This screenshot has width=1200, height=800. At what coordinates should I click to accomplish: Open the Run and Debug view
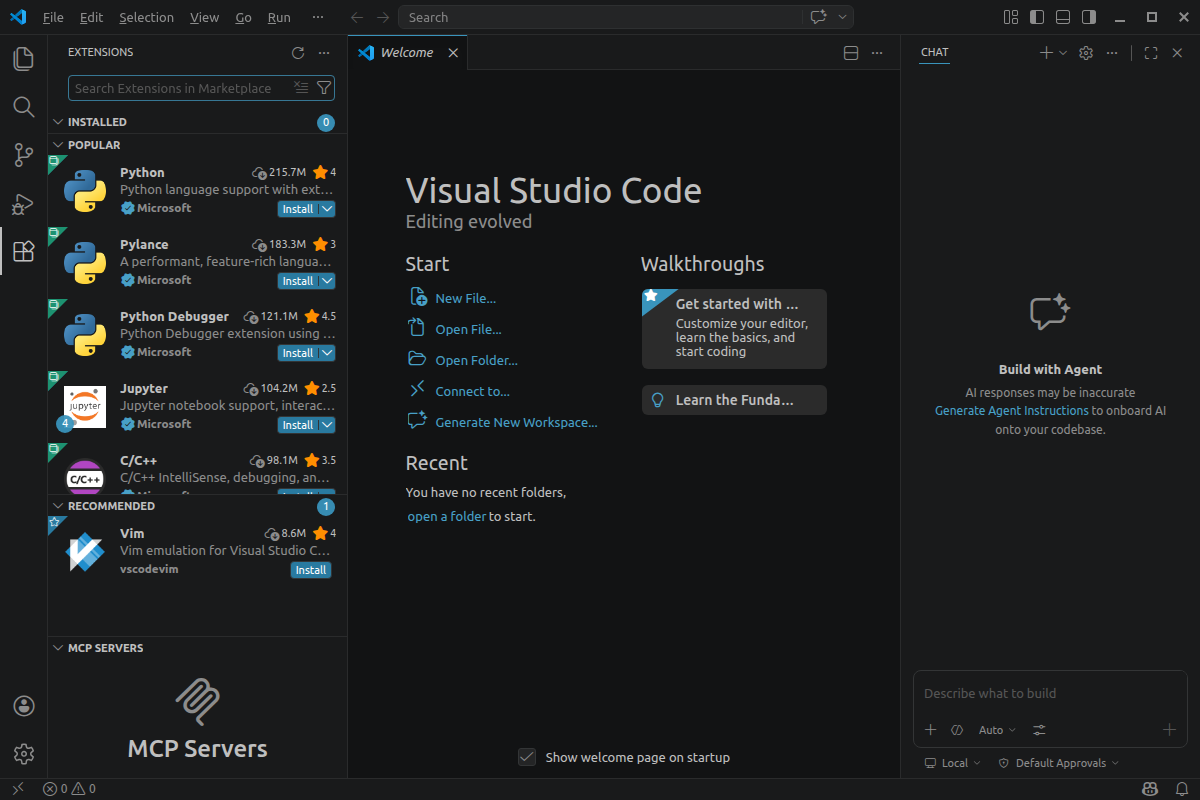(x=23, y=204)
